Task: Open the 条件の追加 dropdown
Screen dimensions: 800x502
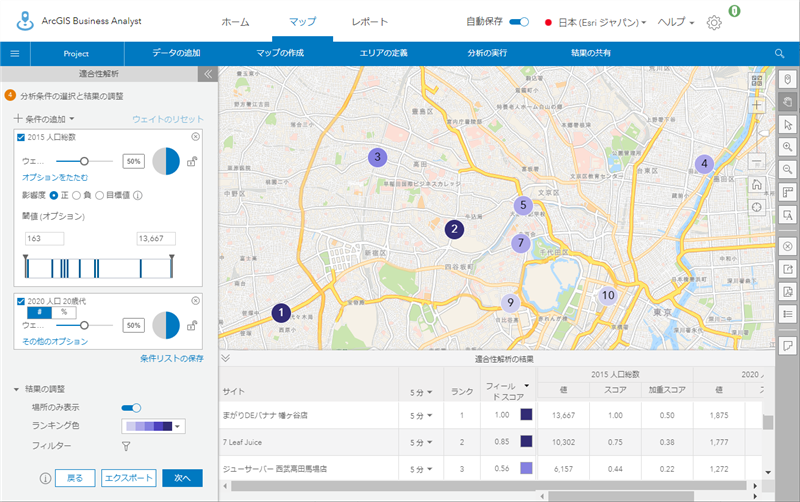Action: click(44, 119)
